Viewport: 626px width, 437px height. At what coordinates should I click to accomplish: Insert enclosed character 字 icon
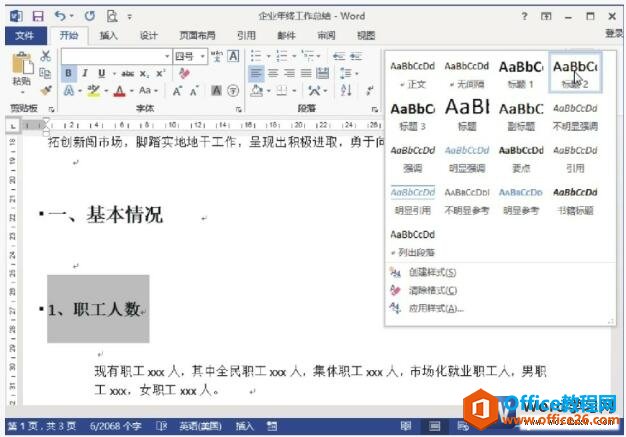(x=233, y=91)
